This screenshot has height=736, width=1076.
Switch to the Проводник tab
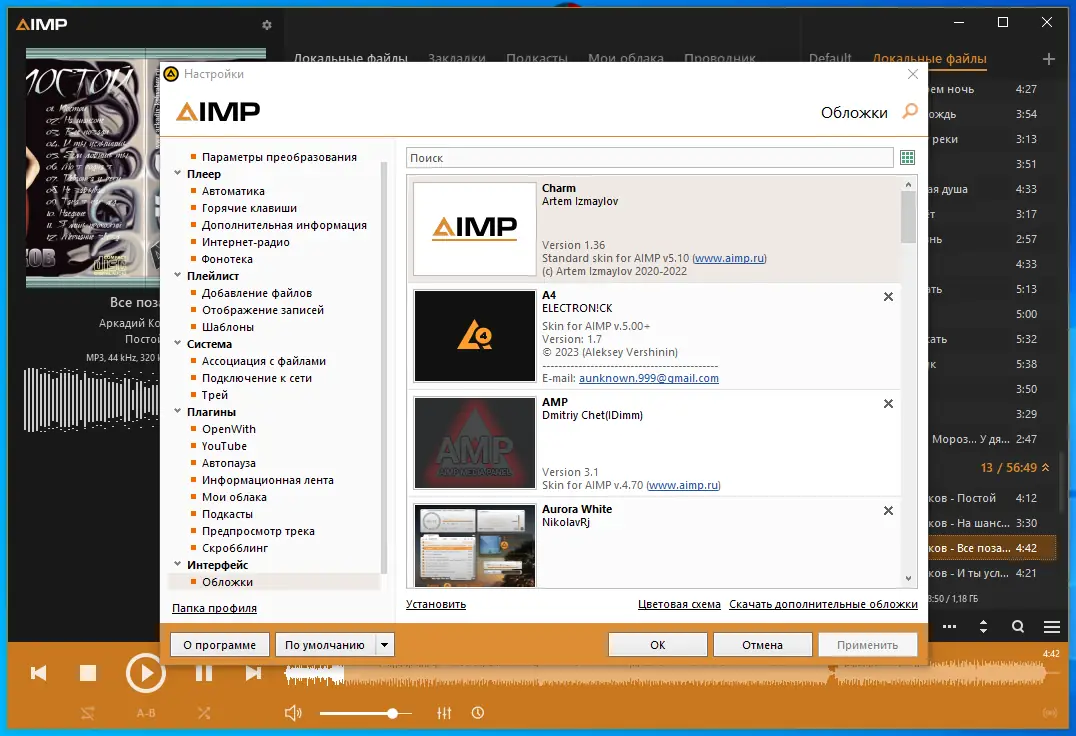720,58
